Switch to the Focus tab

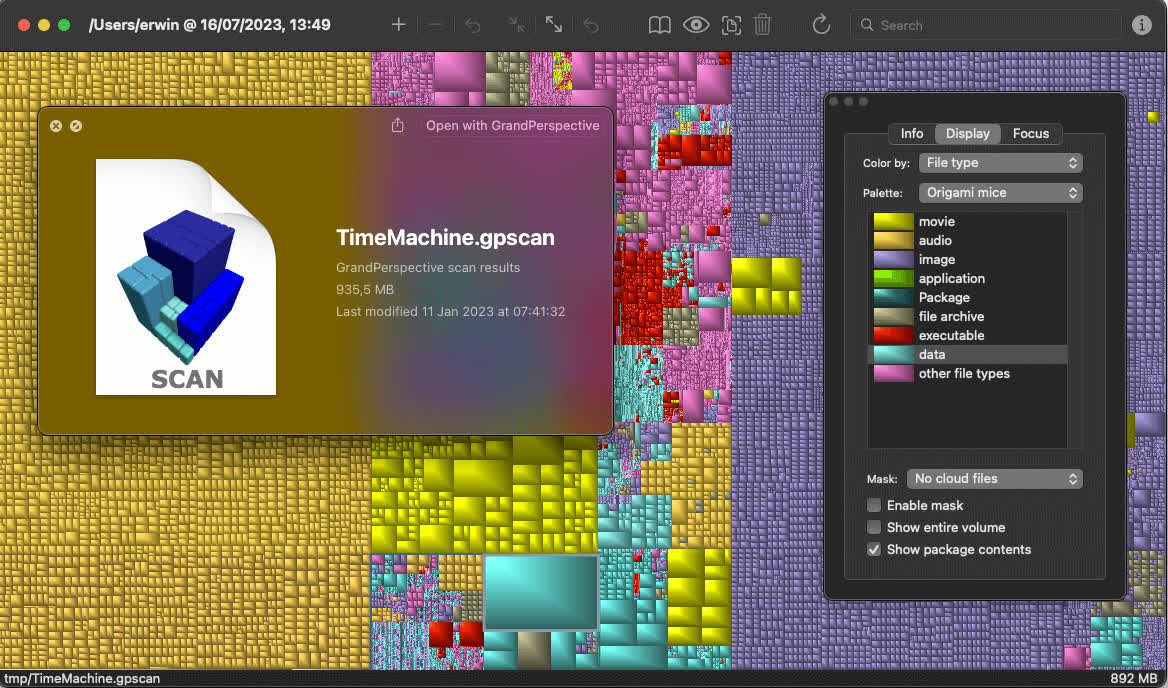coord(1031,133)
